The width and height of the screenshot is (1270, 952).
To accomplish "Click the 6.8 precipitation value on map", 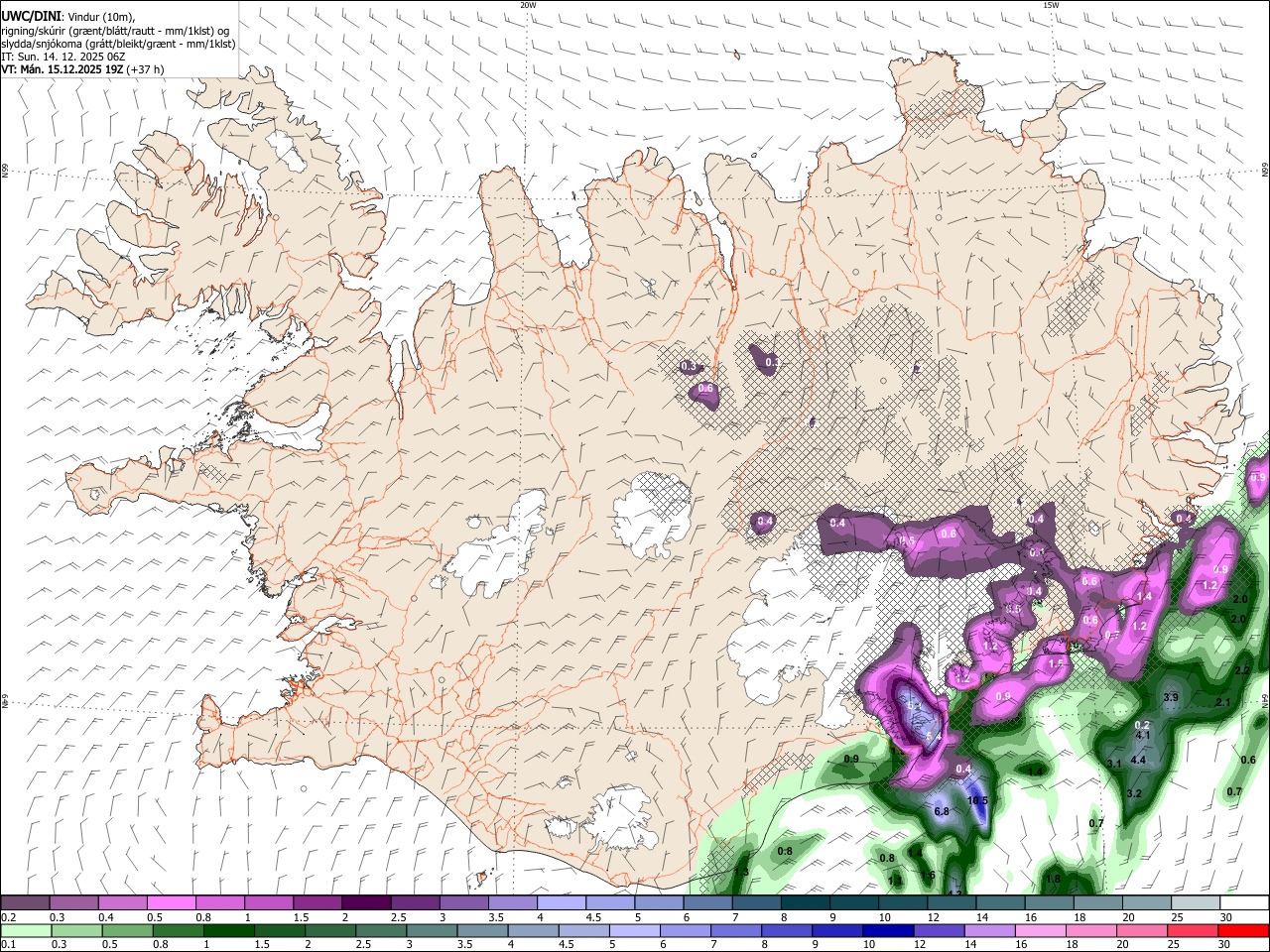I will pos(943,811).
